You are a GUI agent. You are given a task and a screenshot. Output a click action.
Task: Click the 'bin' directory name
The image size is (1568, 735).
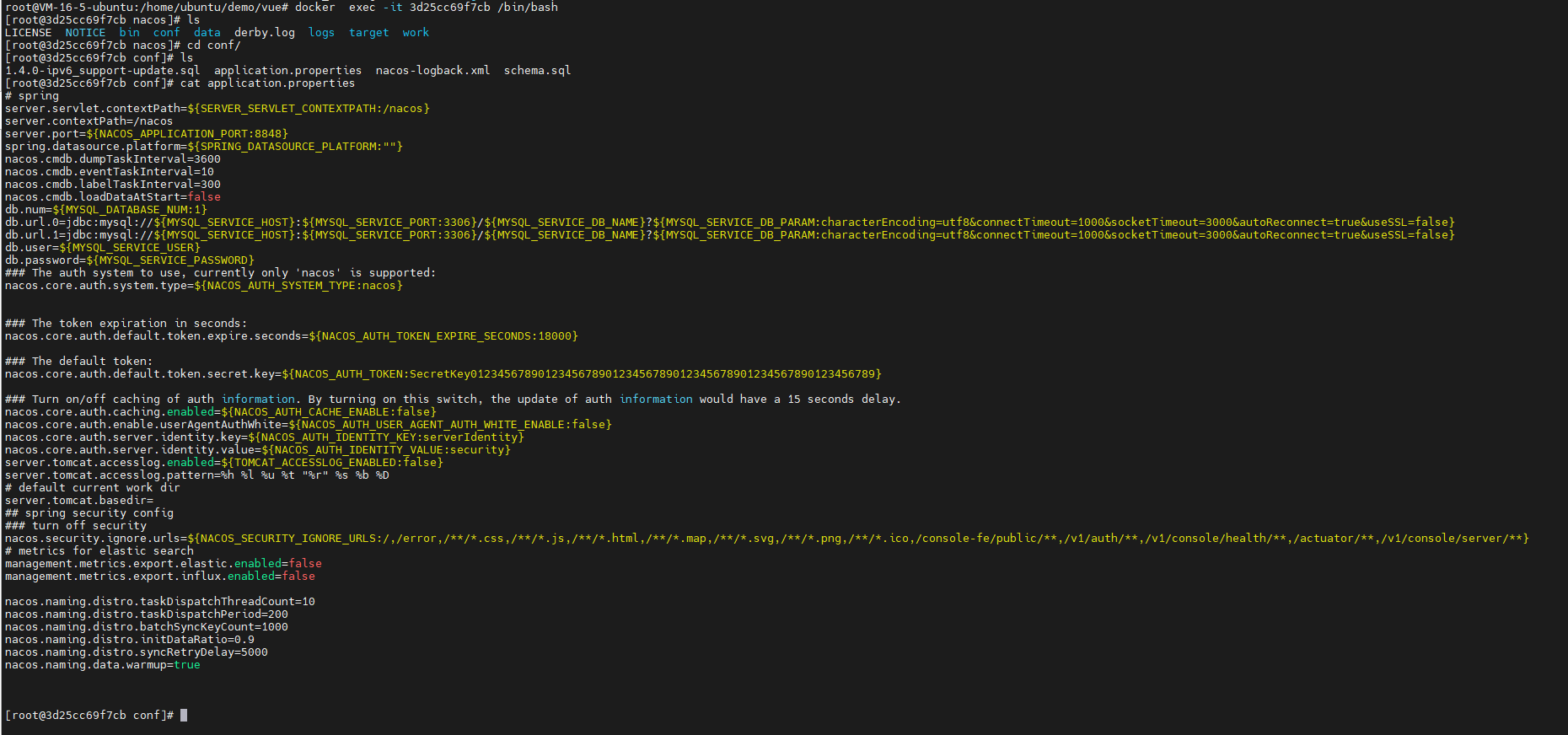pyautogui.click(x=130, y=33)
